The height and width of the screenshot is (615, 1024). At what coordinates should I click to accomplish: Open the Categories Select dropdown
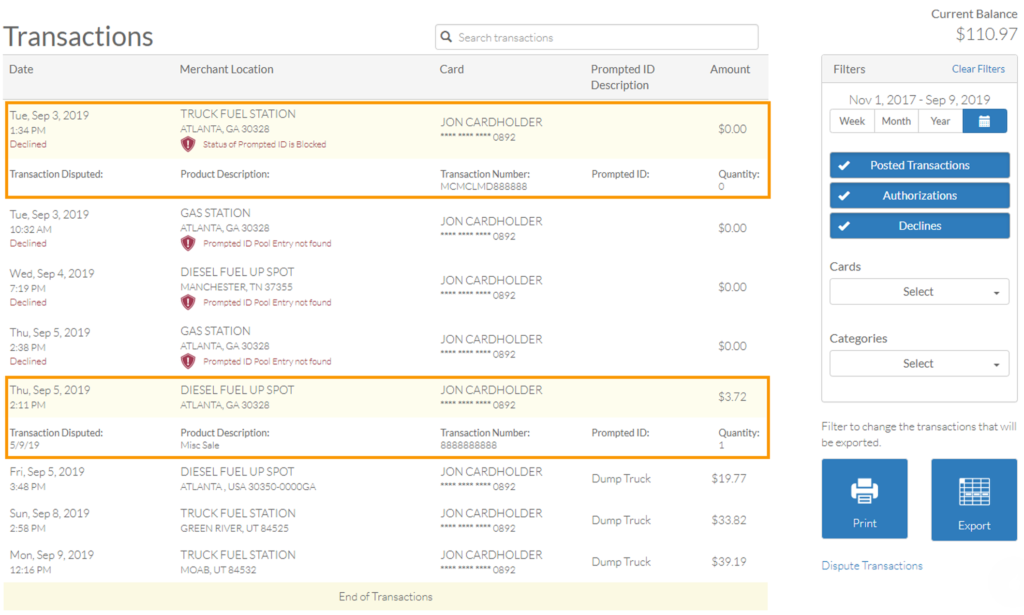click(919, 364)
